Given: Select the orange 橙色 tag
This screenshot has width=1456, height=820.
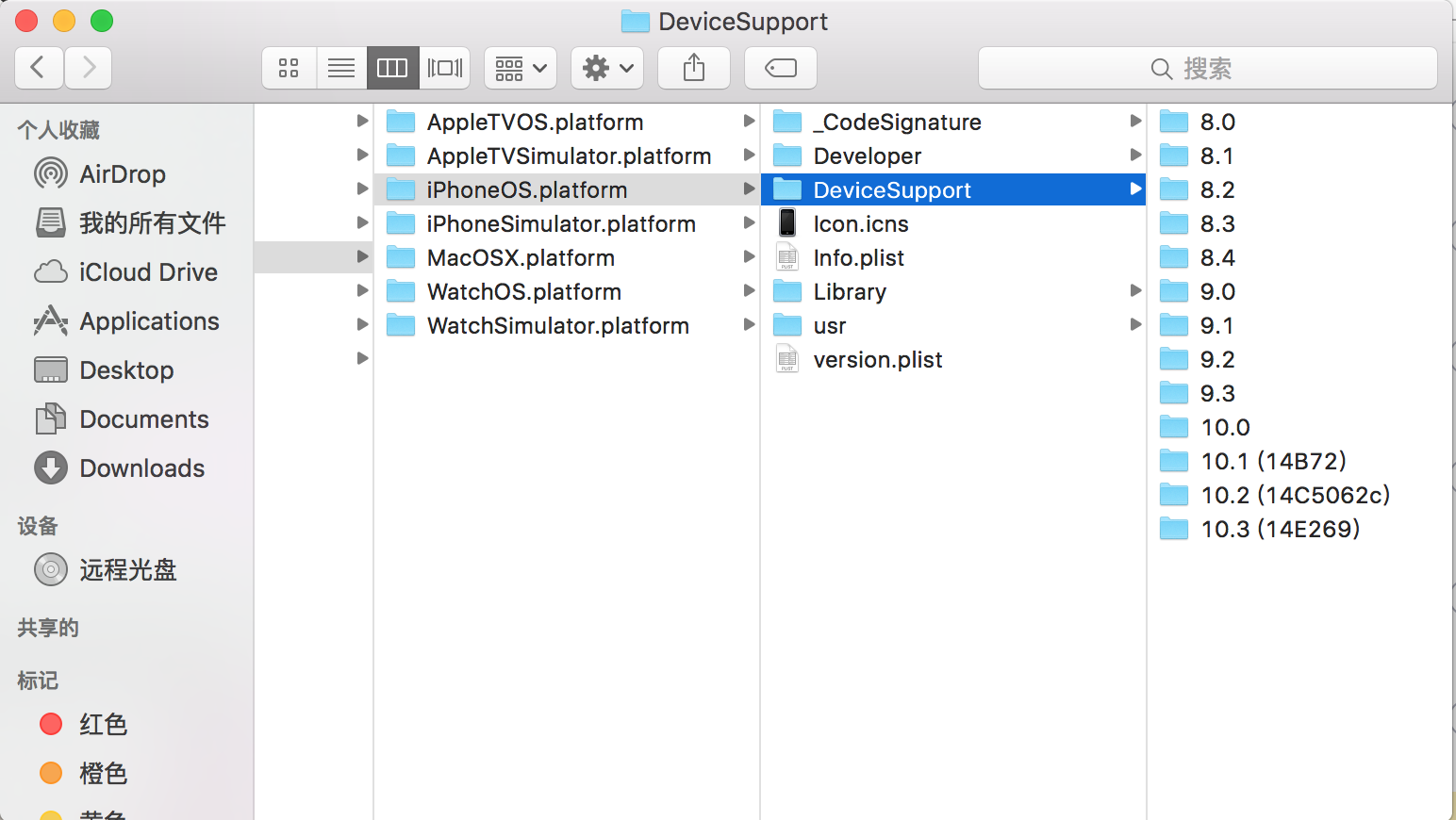Looking at the screenshot, I should point(104,773).
